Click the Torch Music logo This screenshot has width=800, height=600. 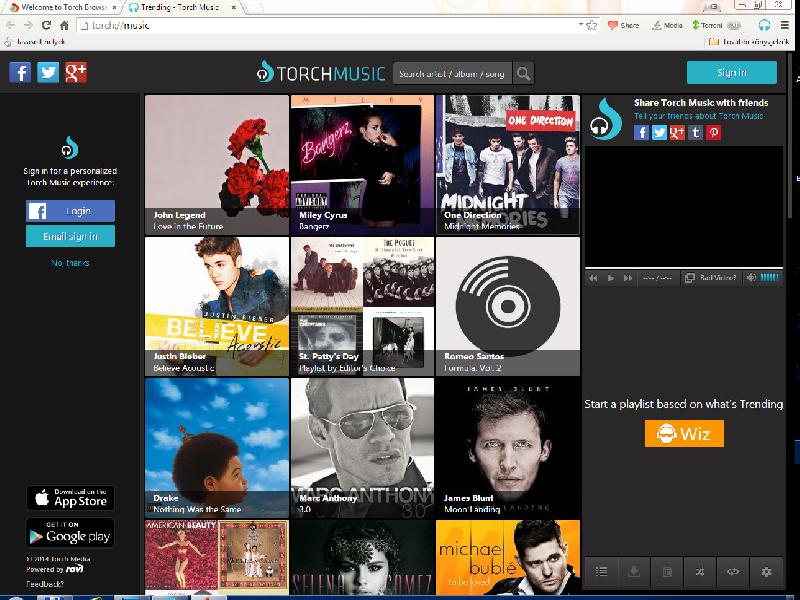pyautogui.click(x=321, y=73)
